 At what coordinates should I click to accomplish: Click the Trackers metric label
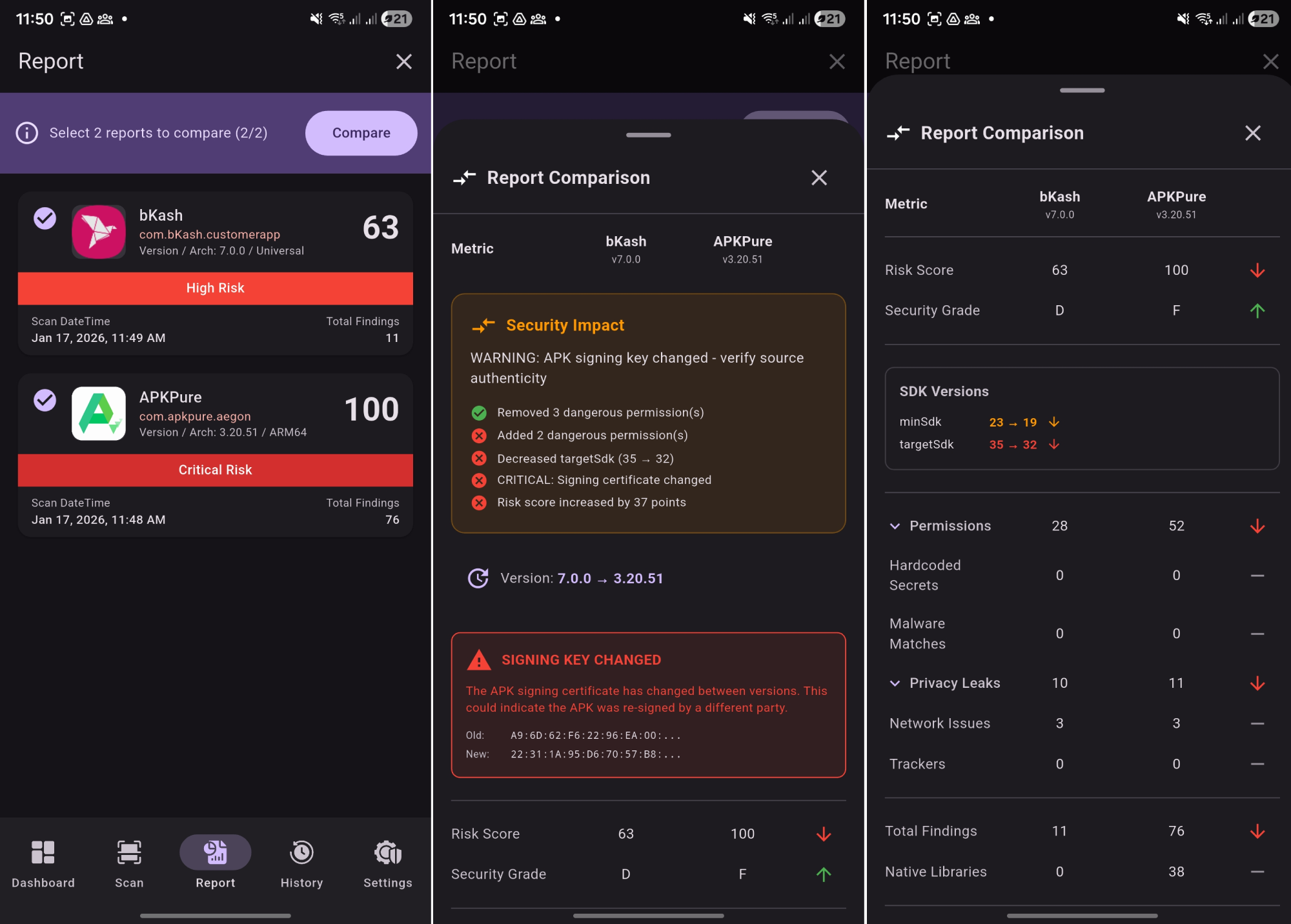[x=917, y=764]
